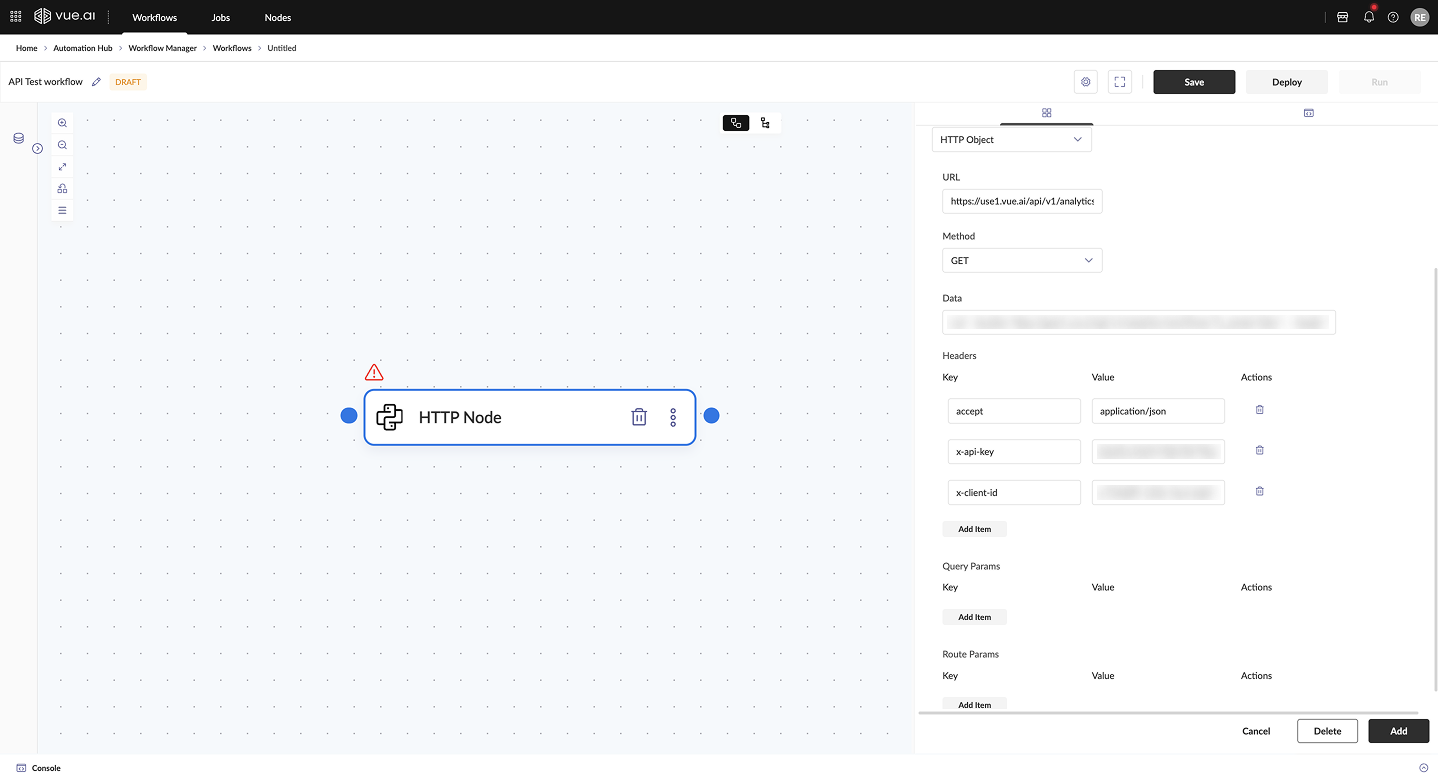Delete the HTTP Node via trash icon
Screen dimensions: 1438x774
639,417
